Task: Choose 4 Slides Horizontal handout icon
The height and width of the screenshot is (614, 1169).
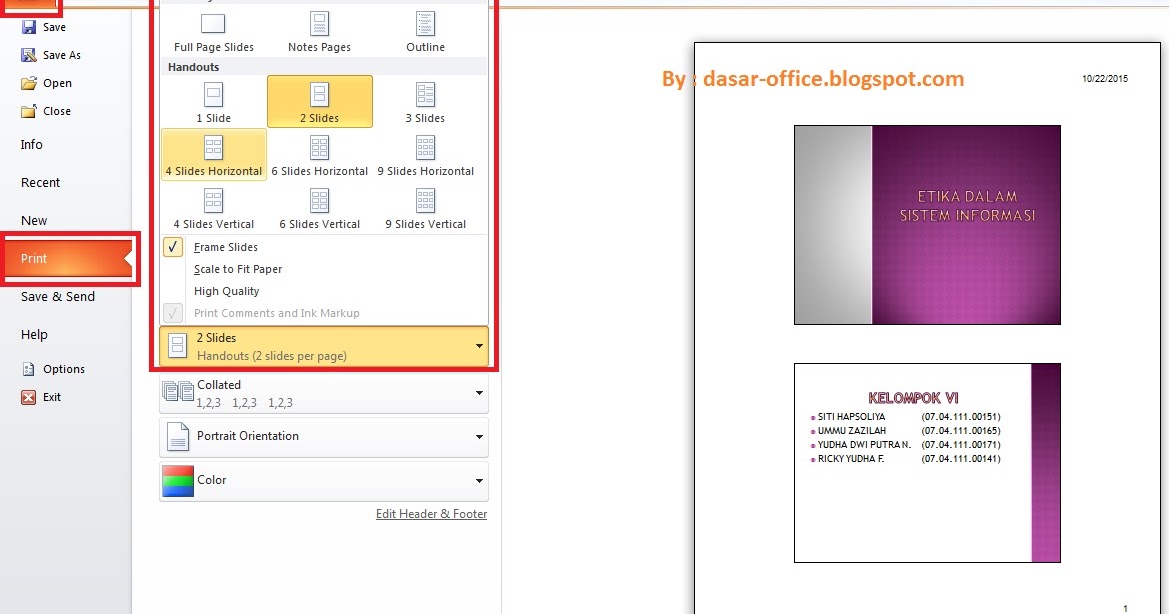Action: [x=213, y=148]
